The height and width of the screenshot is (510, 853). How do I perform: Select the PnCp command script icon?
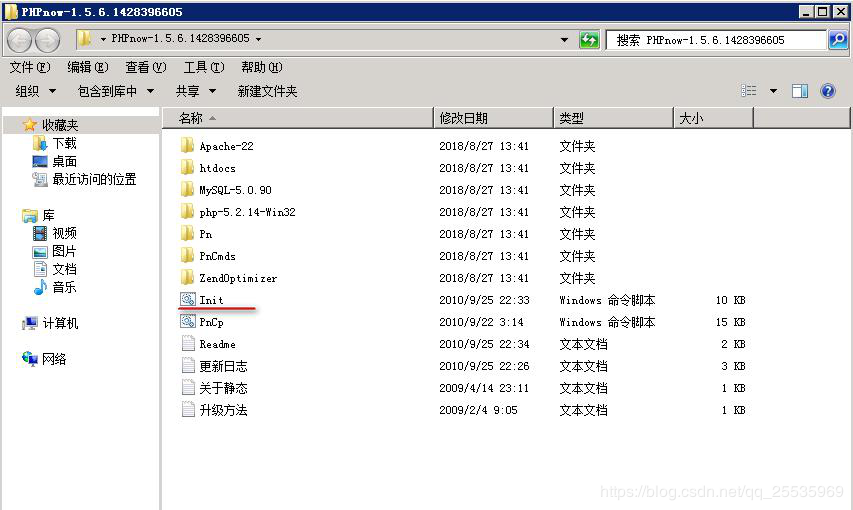coord(188,322)
